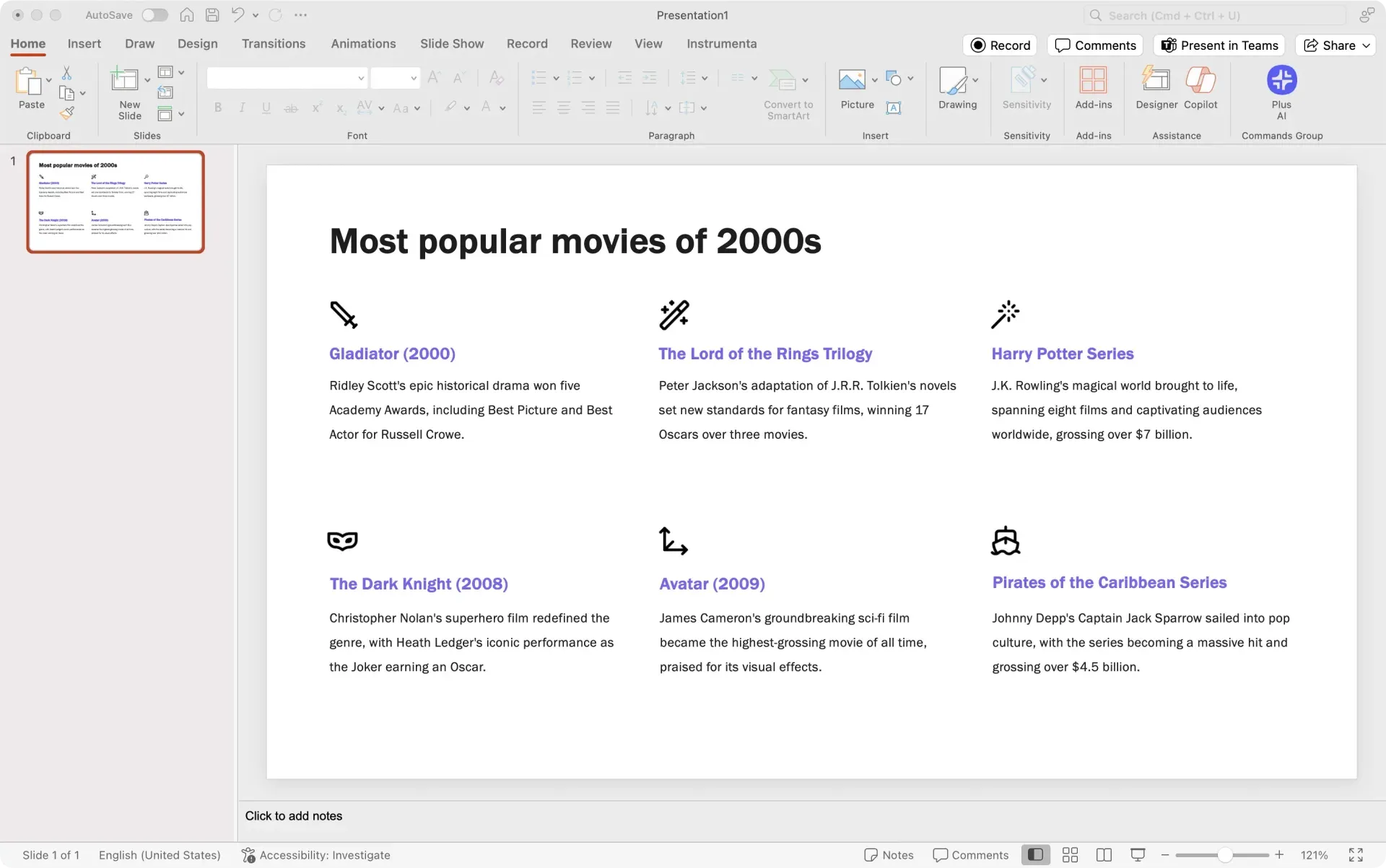This screenshot has width=1386, height=868.
Task: Undo the last action
Action: pyautogui.click(x=237, y=14)
